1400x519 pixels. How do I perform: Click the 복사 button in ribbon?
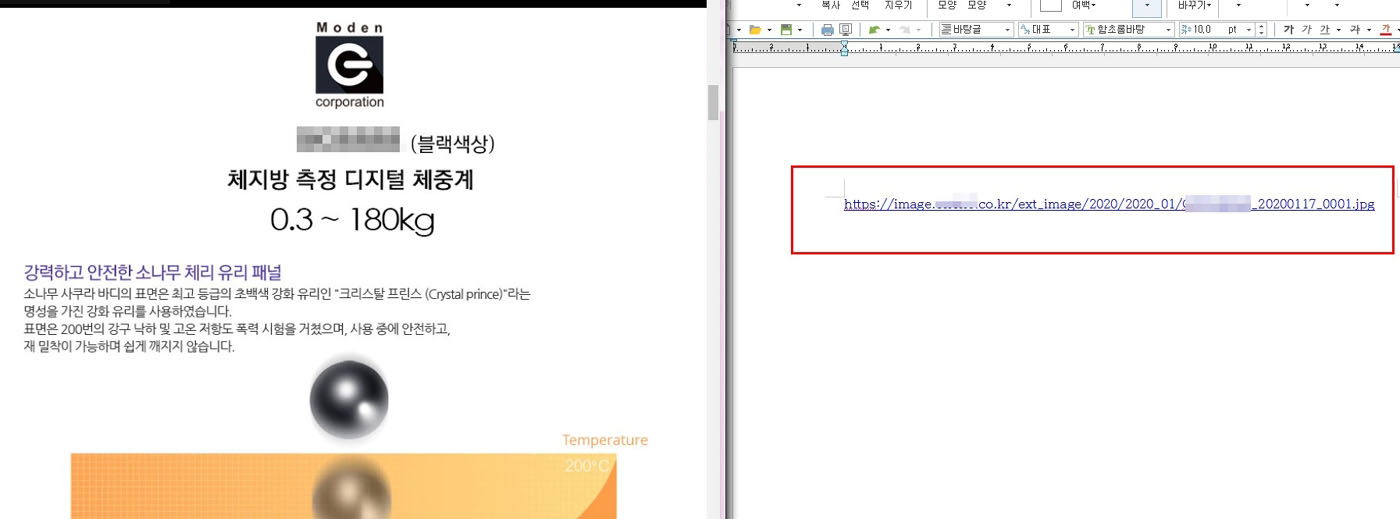pyautogui.click(x=831, y=5)
